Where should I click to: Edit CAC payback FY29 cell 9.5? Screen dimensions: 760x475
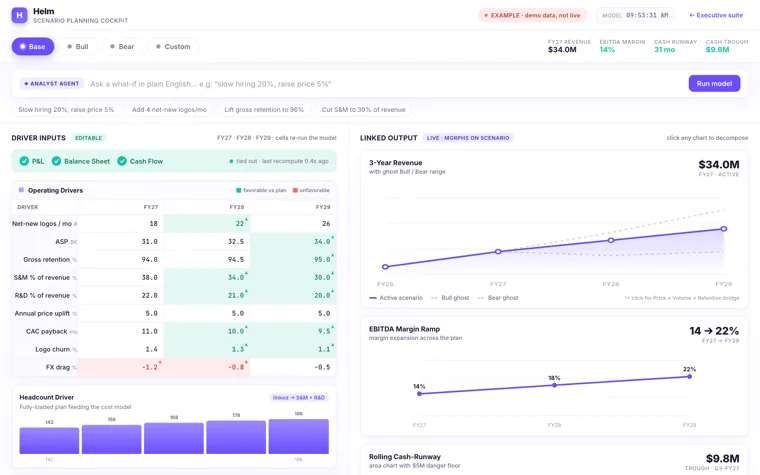[x=293, y=331]
